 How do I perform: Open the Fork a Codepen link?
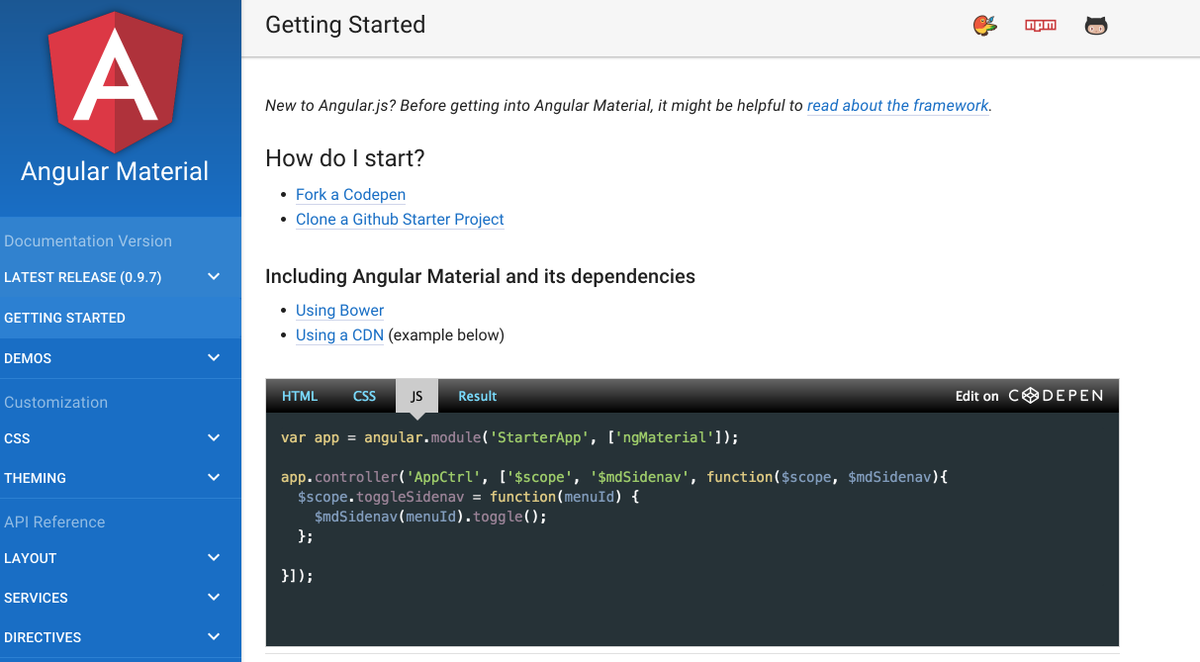350,194
